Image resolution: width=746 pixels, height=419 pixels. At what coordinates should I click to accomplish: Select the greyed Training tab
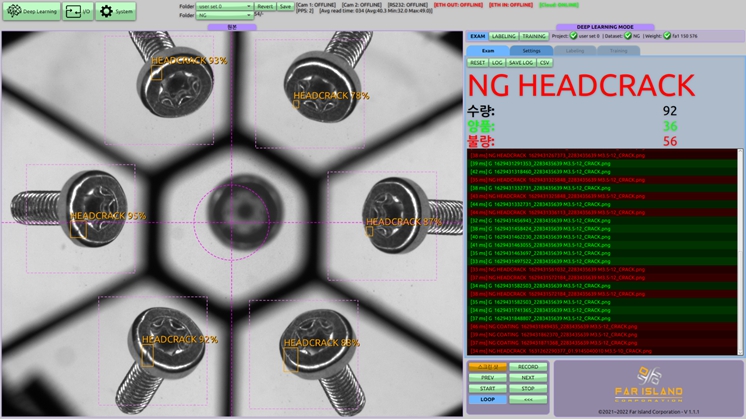[x=618, y=50]
